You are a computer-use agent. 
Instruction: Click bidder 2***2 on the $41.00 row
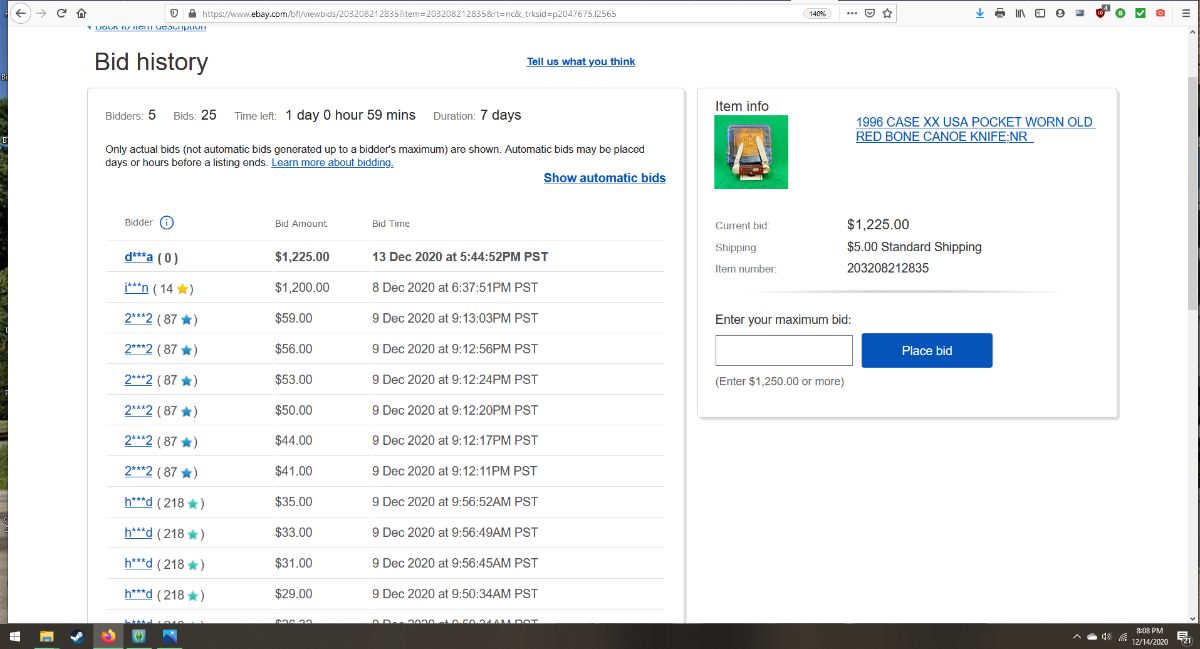pyautogui.click(x=138, y=472)
